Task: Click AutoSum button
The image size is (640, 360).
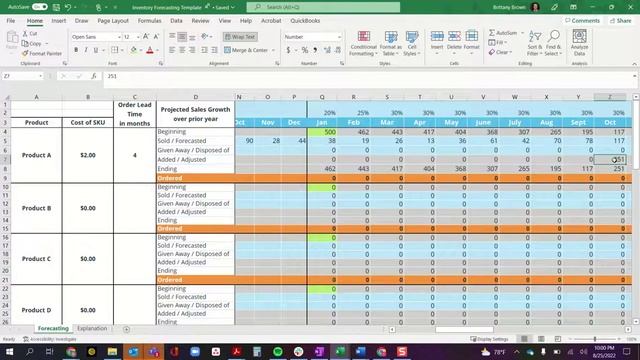Action: 503,33
